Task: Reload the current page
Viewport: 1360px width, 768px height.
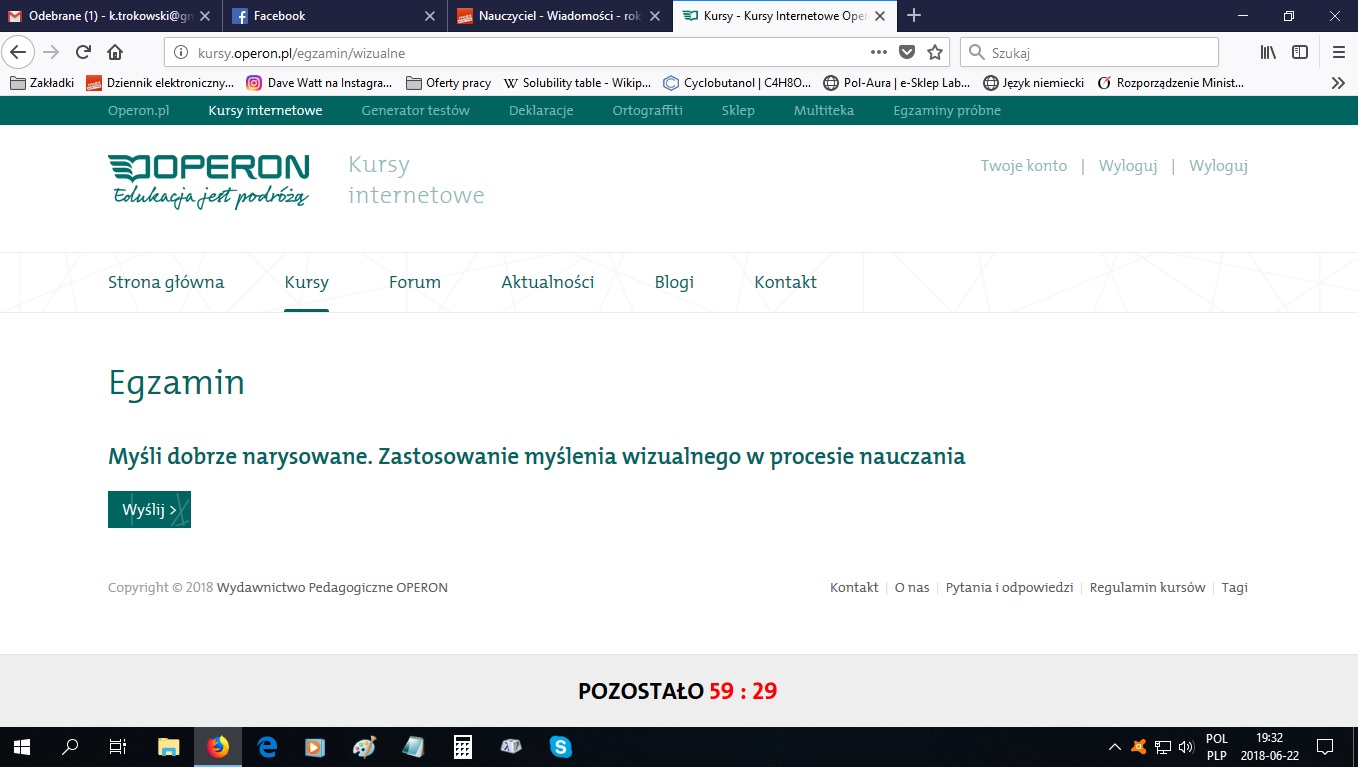Action: coord(83,52)
